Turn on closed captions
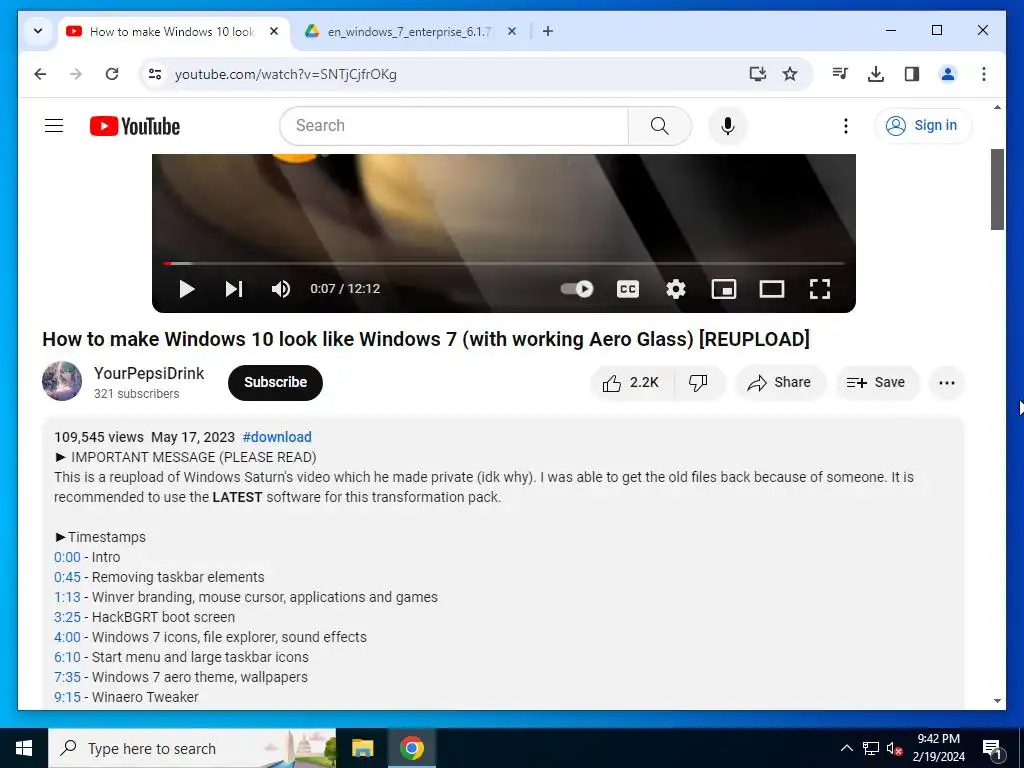Viewport: 1024px width, 768px height. [x=628, y=289]
